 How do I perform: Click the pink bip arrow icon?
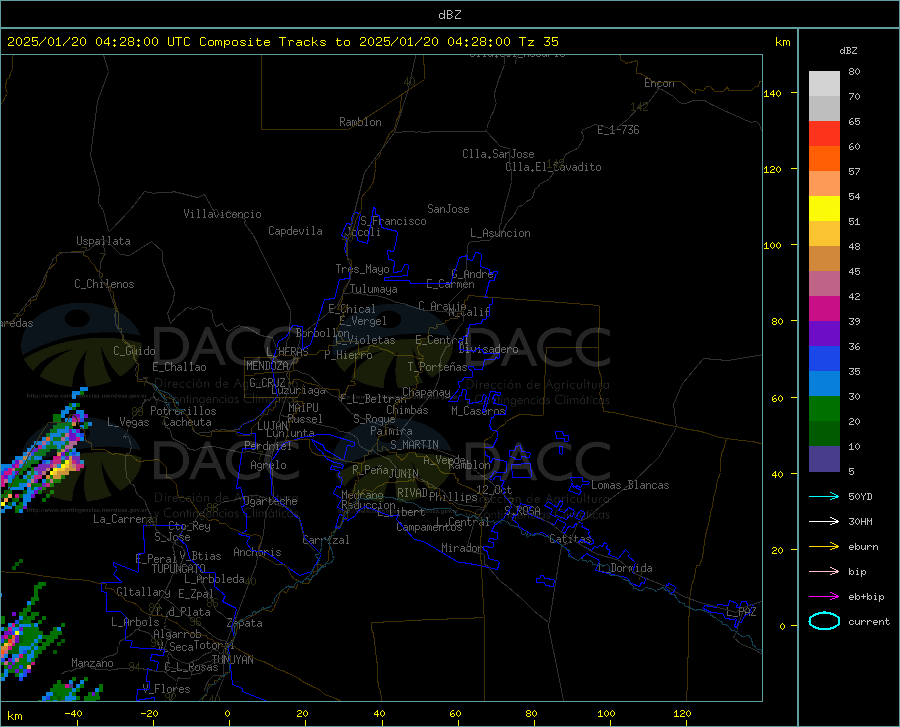click(824, 572)
